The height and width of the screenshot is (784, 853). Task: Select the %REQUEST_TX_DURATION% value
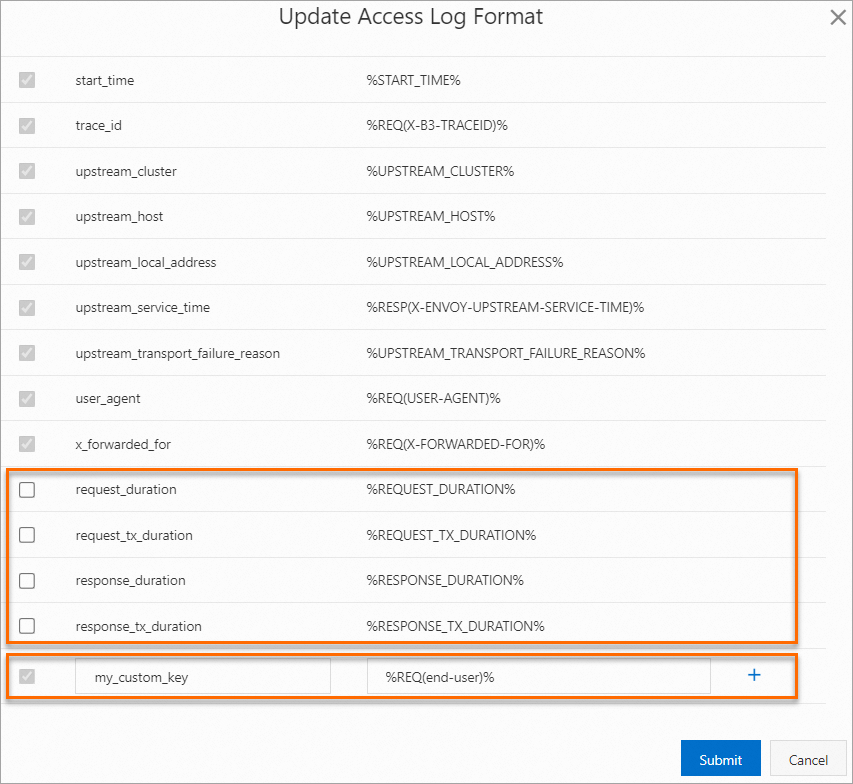[452, 535]
